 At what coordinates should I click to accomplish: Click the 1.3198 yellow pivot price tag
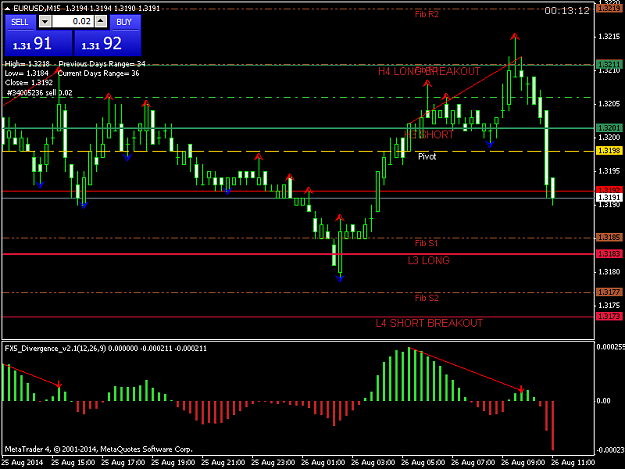[609, 151]
